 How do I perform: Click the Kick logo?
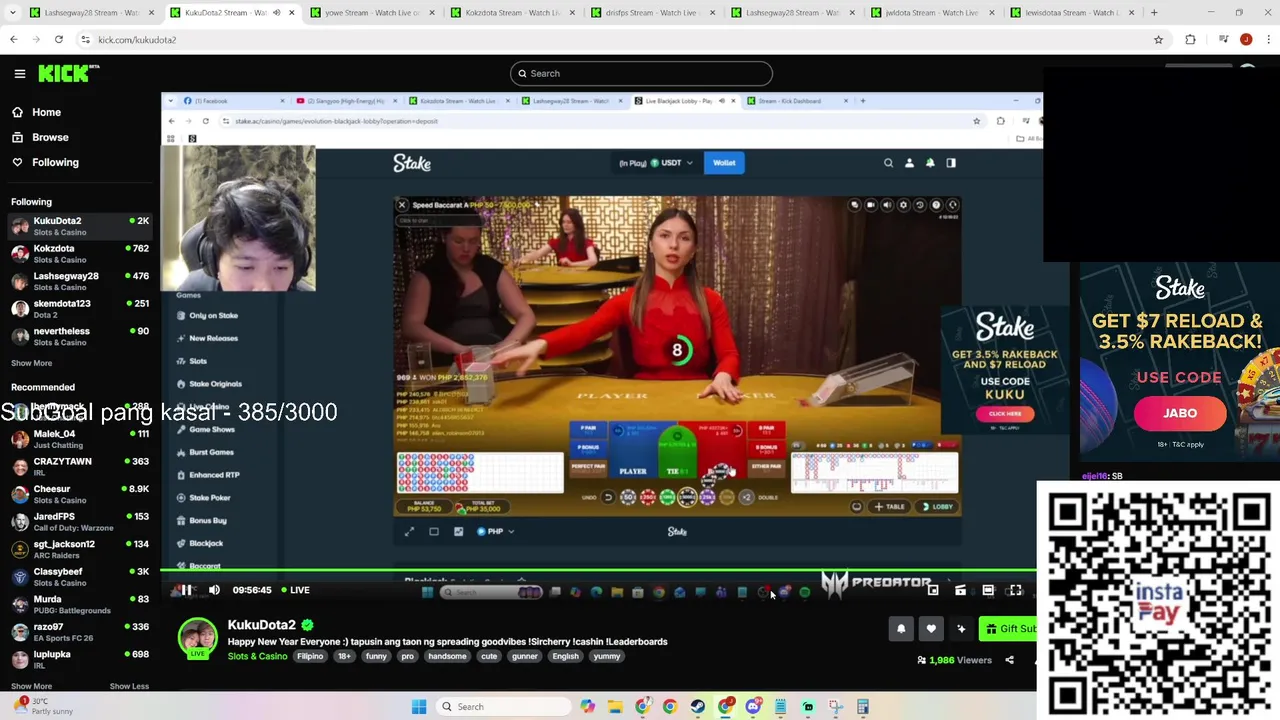click(68, 73)
